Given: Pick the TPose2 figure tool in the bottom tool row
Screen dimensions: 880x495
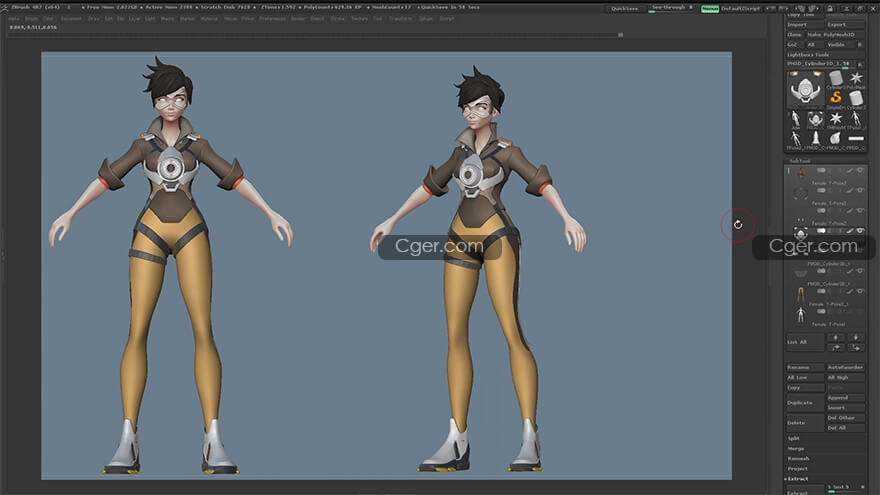Looking at the screenshot, I should pyautogui.click(x=795, y=139).
